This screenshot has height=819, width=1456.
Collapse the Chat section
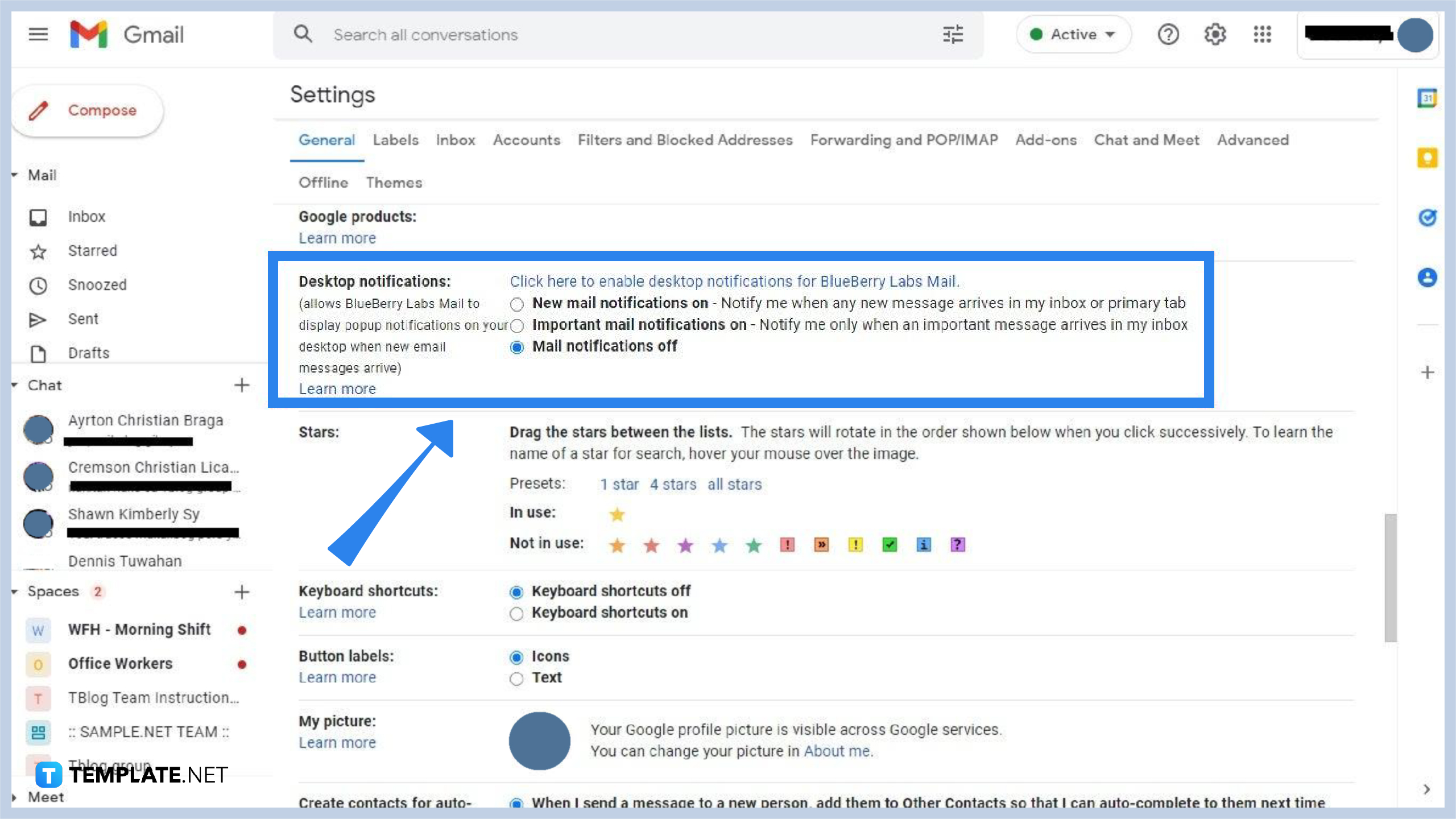tap(14, 384)
